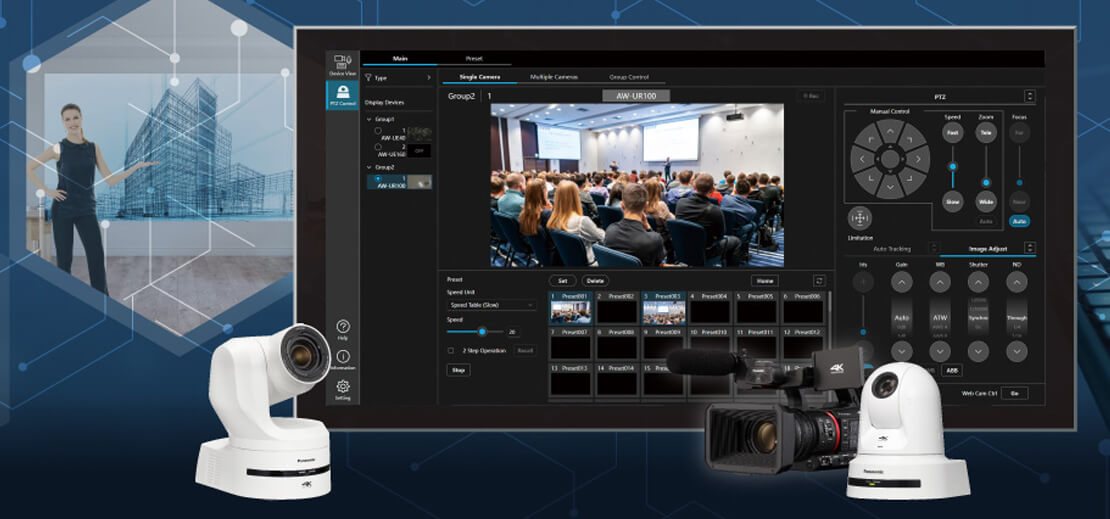
Task: Click the Home button
Action: coord(765,280)
